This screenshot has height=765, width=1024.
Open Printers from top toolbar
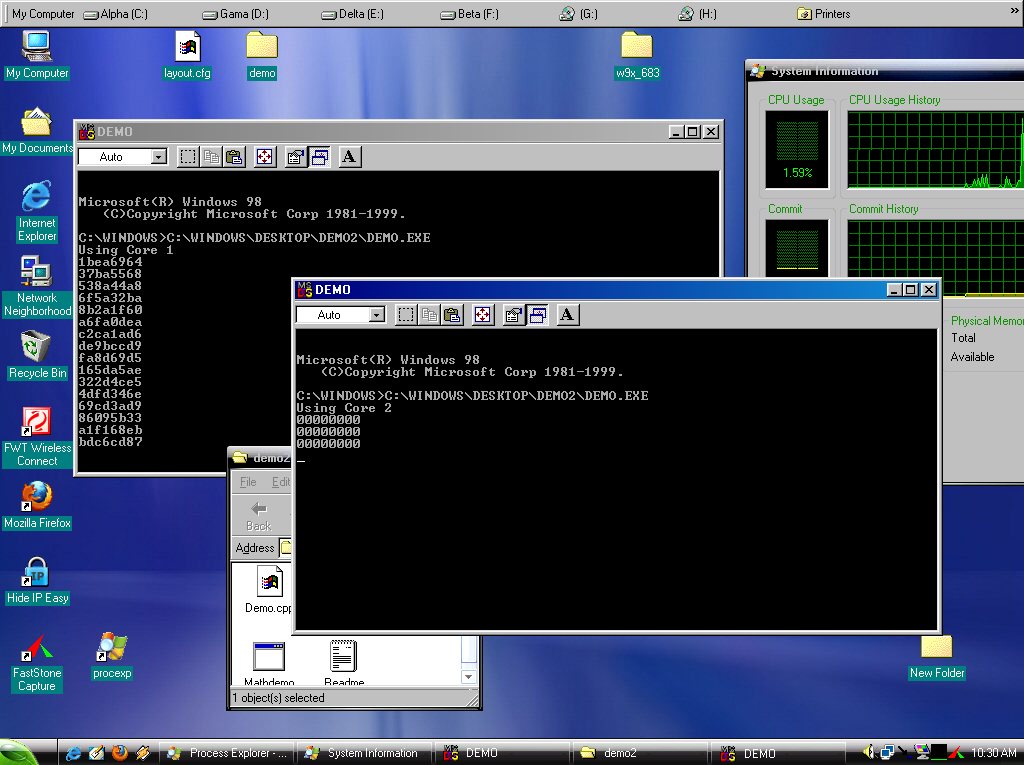(x=824, y=14)
